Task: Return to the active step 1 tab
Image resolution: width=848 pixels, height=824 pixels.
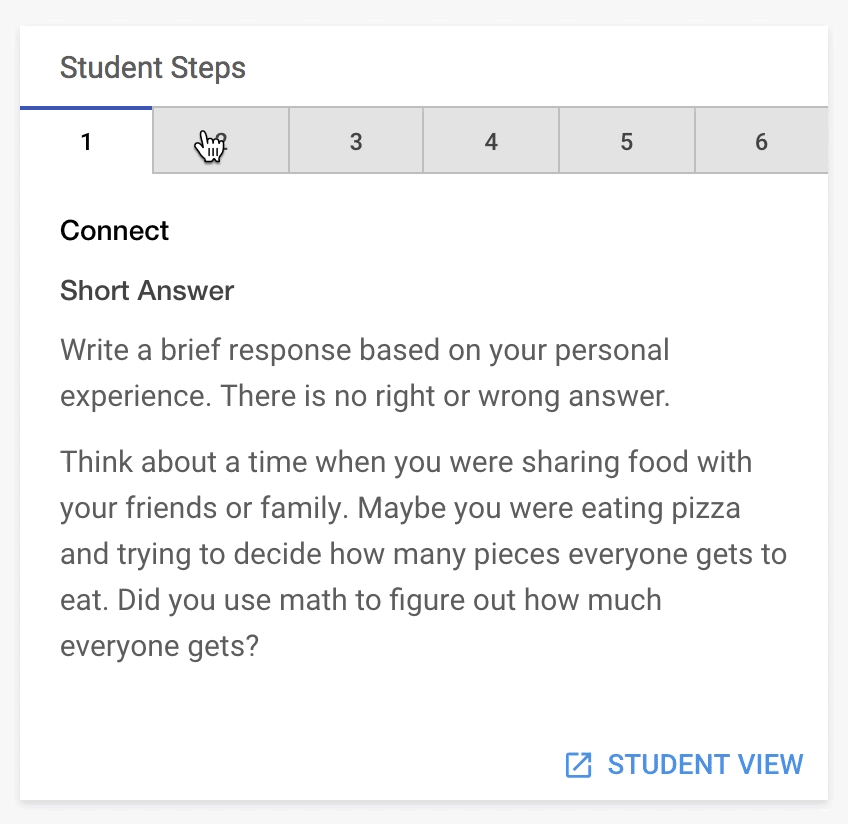Action: click(x=86, y=142)
